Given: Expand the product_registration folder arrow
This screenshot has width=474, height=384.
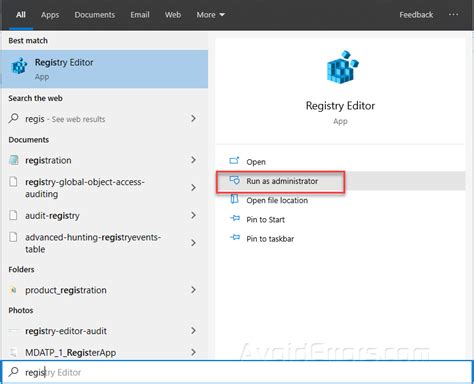Looking at the screenshot, I should pyautogui.click(x=193, y=290).
